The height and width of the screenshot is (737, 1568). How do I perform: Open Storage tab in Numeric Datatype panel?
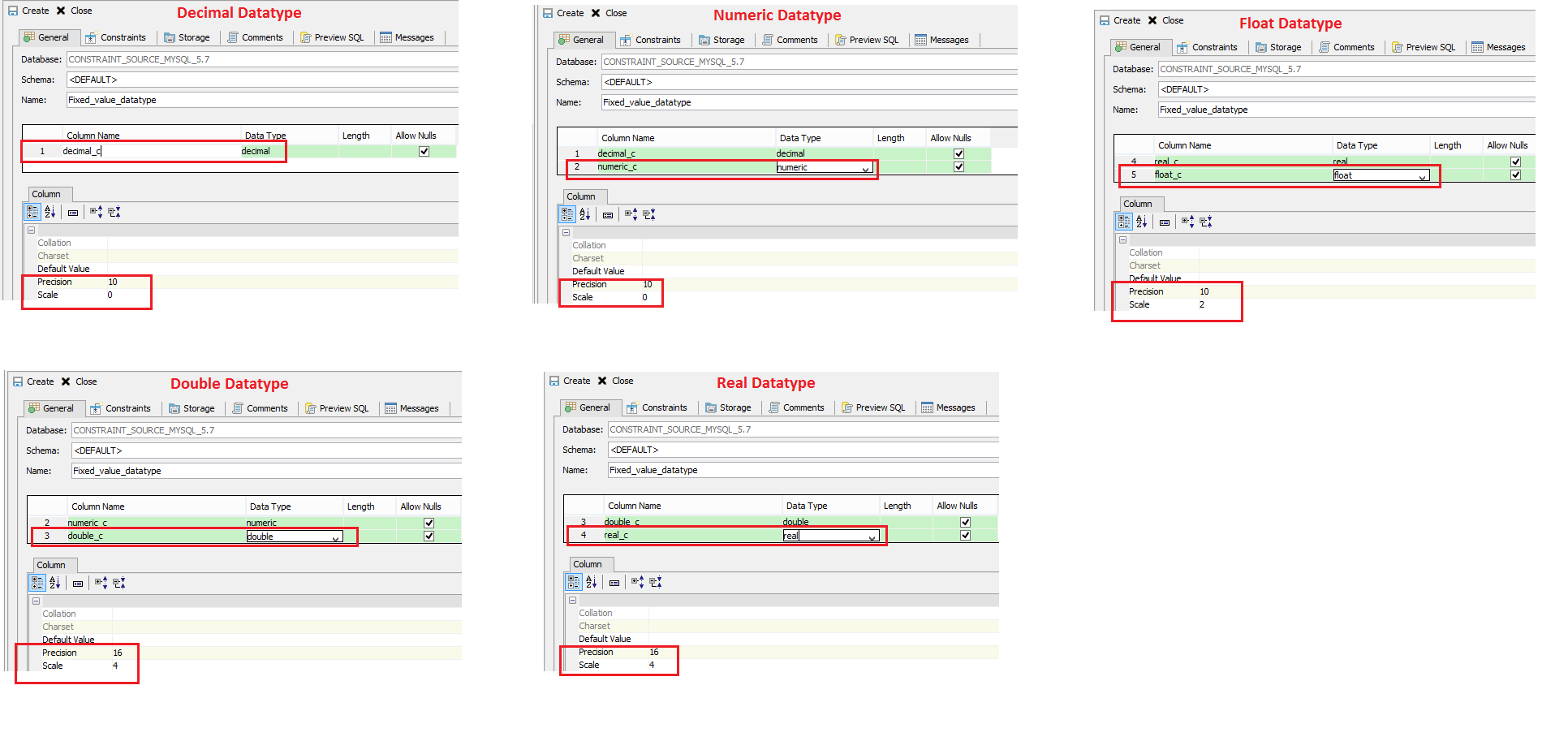point(722,40)
